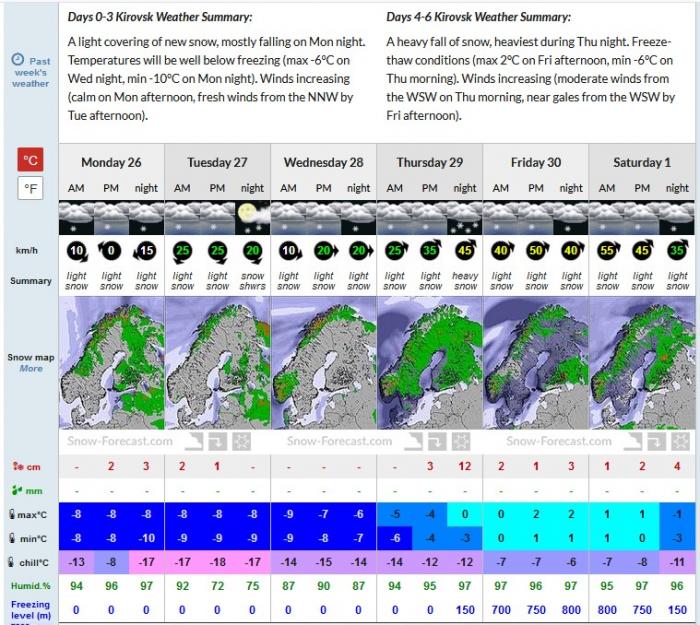Screen dimensions: 700x625
Task: Click arrows icon under Thursday map
Action: (x=437, y=442)
